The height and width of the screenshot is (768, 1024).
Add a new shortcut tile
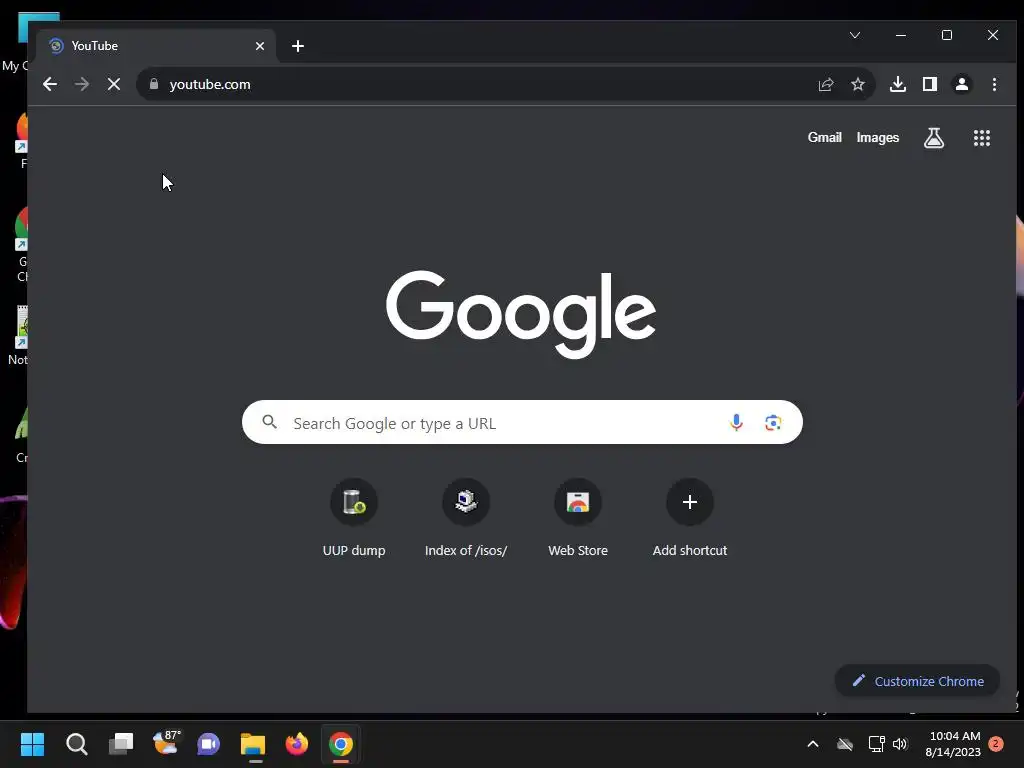690,518
